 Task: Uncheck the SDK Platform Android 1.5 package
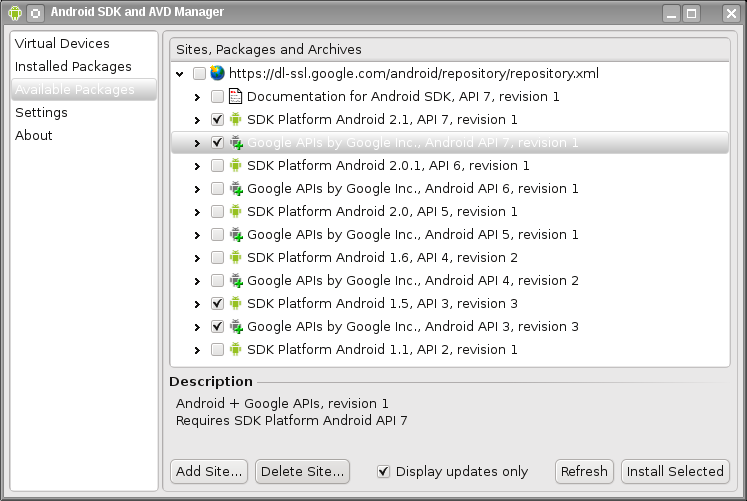tap(217, 303)
